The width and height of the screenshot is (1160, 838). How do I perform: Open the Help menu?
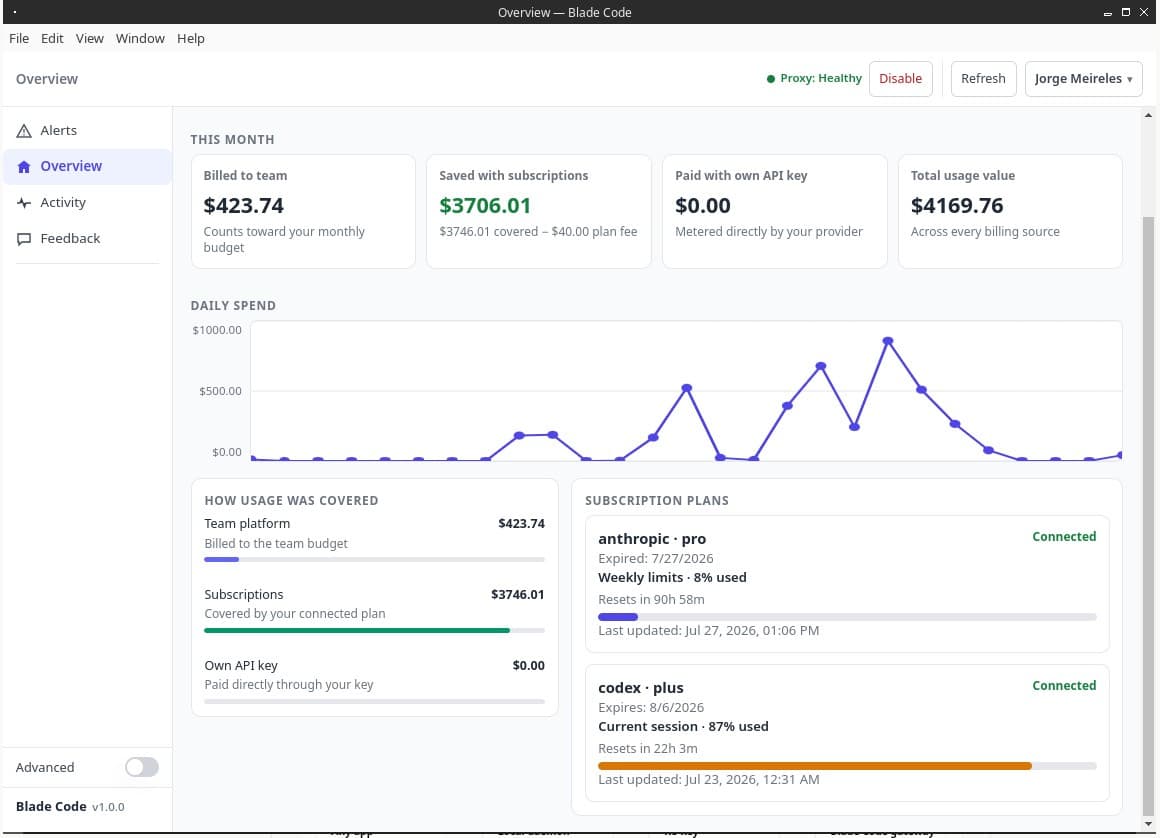tap(190, 38)
